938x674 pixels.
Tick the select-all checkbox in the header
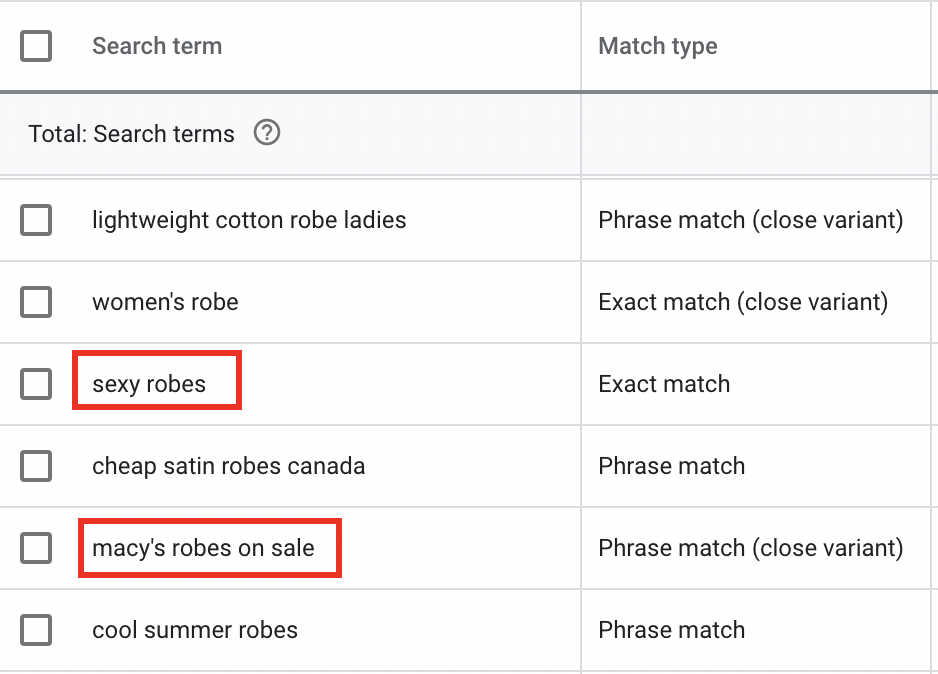click(x=36, y=46)
